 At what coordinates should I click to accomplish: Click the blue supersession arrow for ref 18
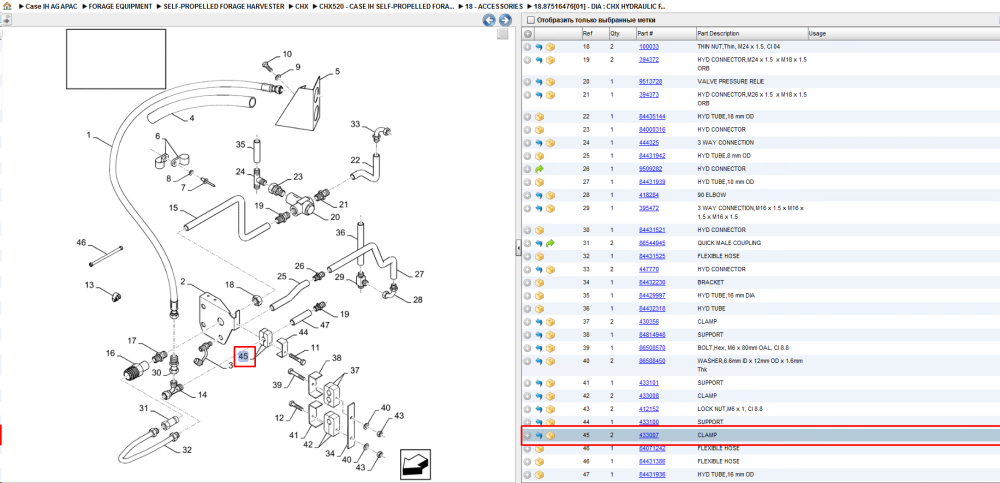coord(539,47)
